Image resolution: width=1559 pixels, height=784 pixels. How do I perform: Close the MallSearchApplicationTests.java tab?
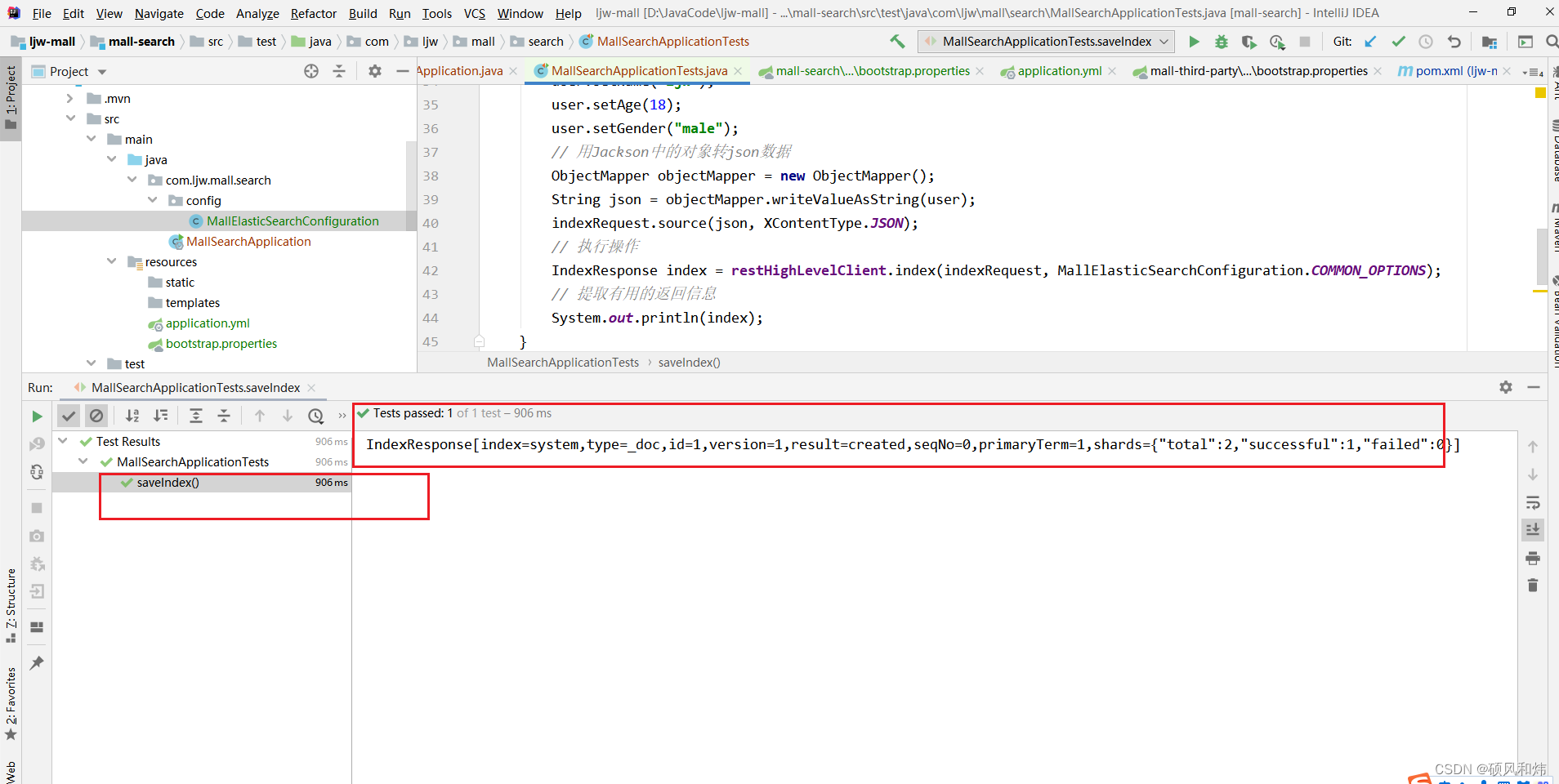[x=738, y=71]
